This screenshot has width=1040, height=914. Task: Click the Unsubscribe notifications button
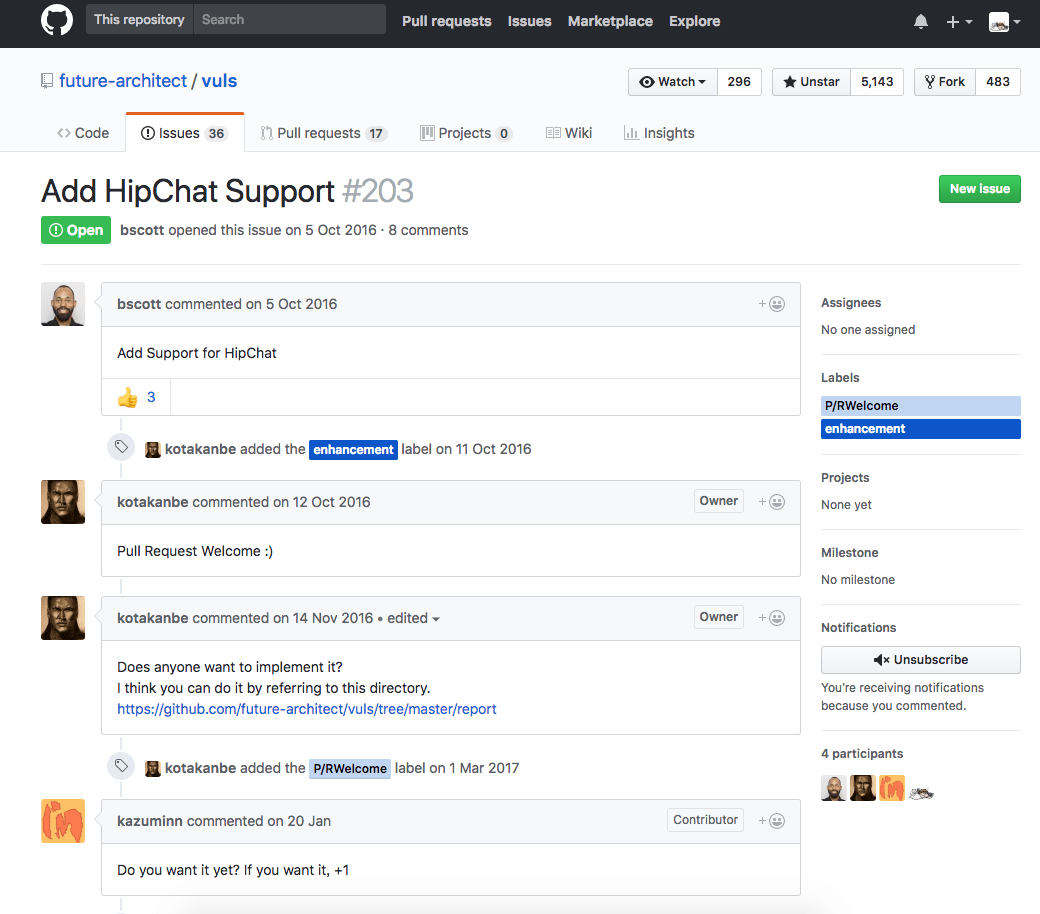(920, 660)
